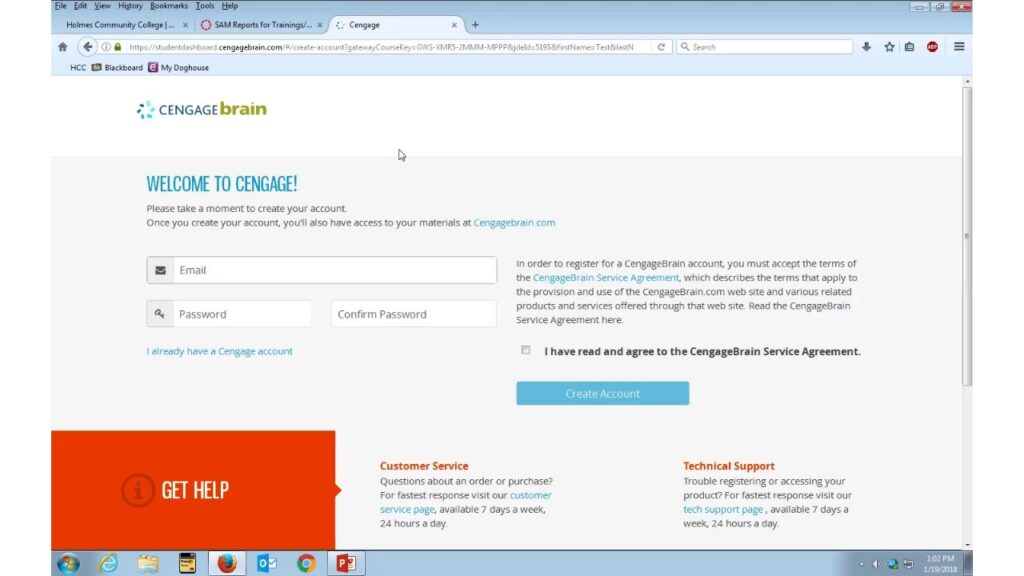Close the Cengage tab

click(454, 25)
